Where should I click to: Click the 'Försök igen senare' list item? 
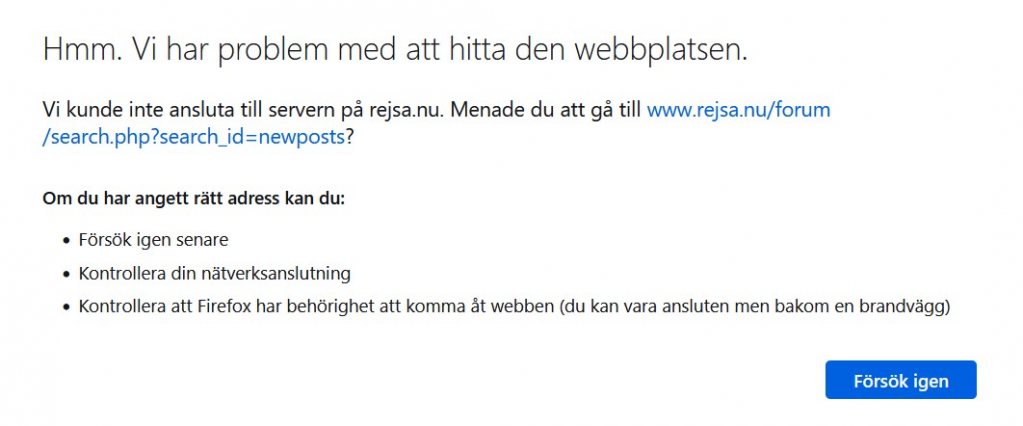(x=153, y=240)
